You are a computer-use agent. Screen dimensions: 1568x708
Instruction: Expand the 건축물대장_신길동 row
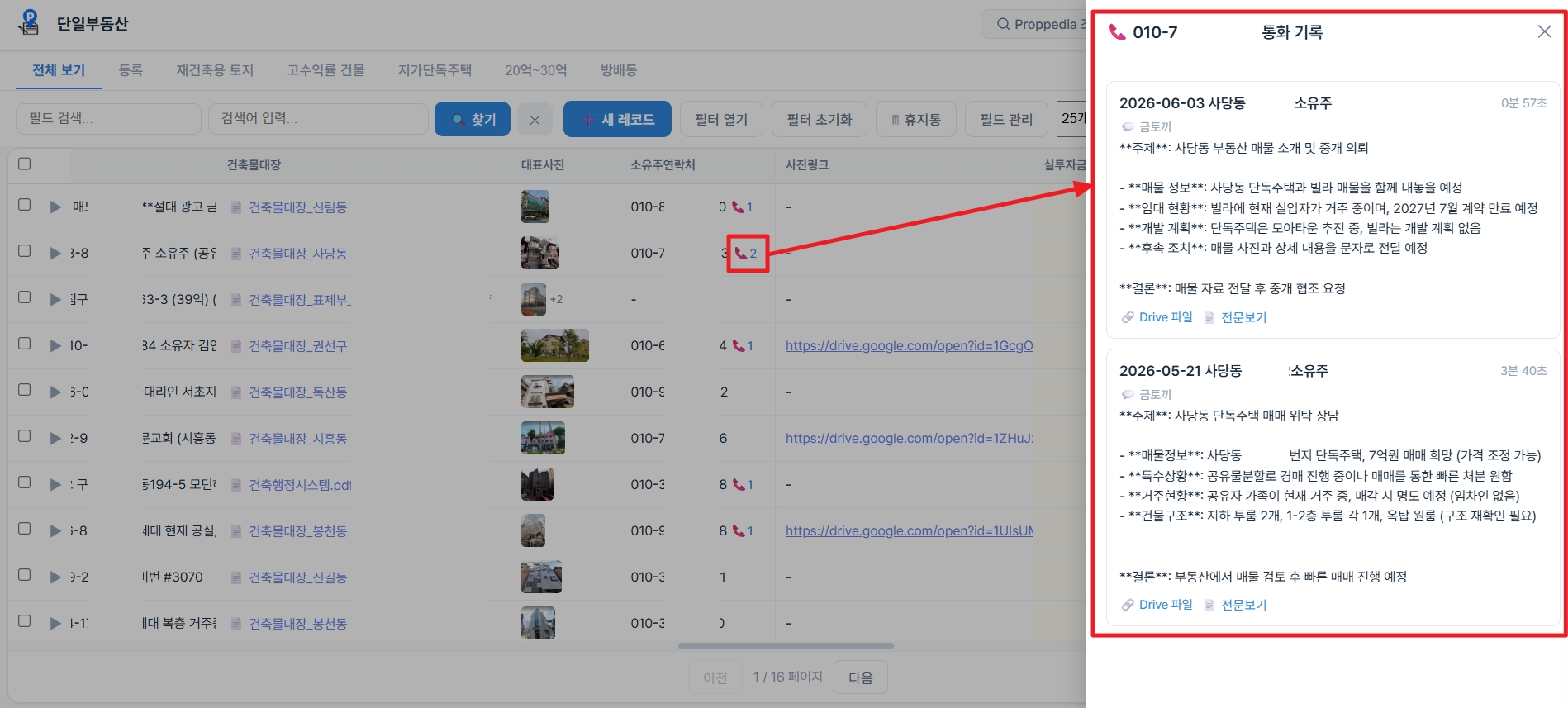point(55,577)
